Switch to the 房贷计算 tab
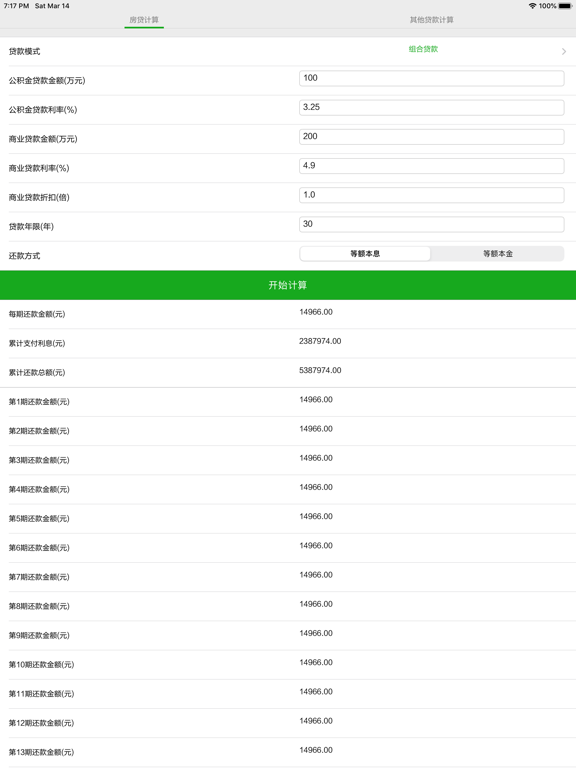The width and height of the screenshot is (576, 768). (x=144, y=20)
